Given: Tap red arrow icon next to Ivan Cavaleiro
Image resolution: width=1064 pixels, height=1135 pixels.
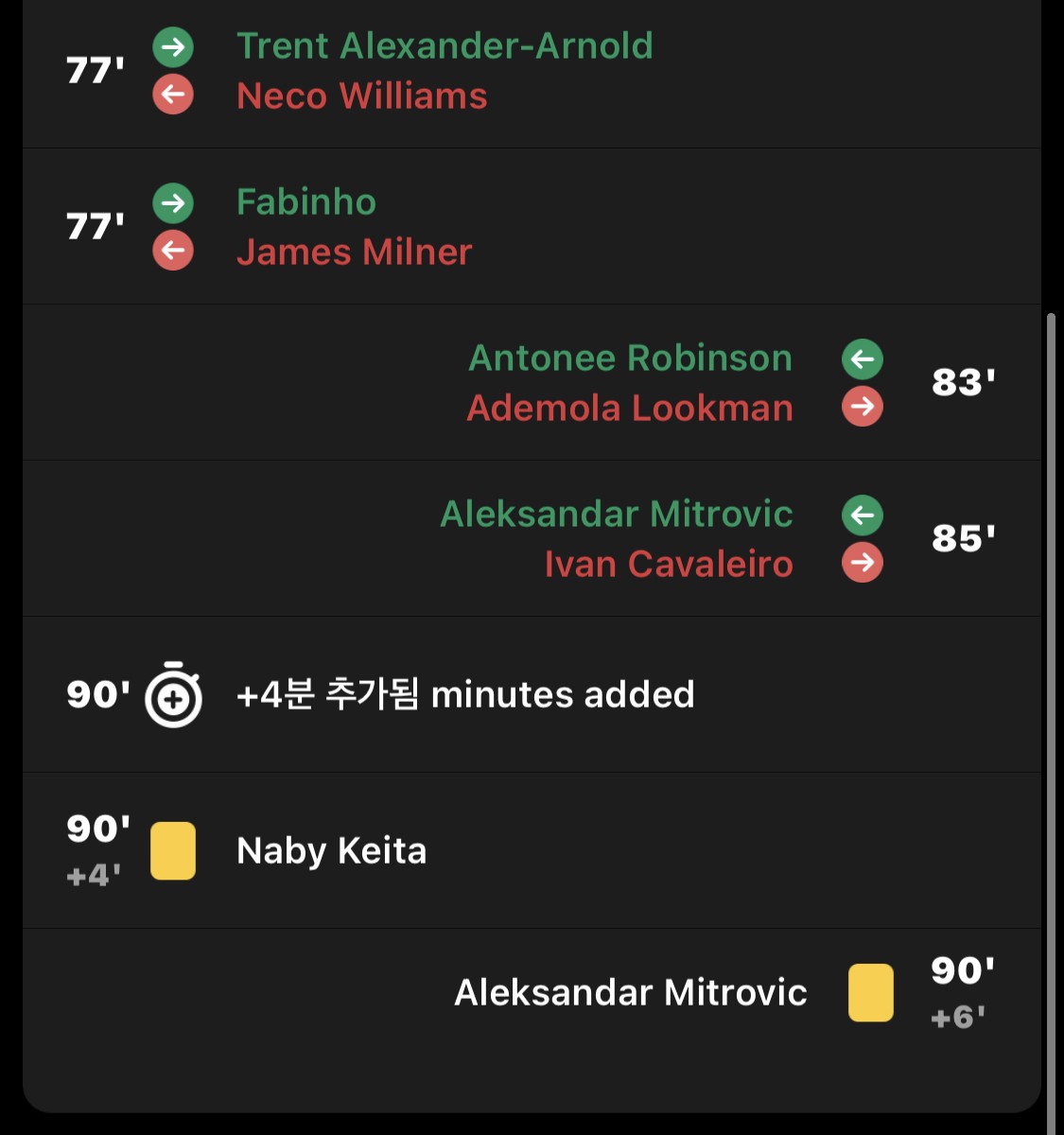Looking at the screenshot, I should pos(863,563).
